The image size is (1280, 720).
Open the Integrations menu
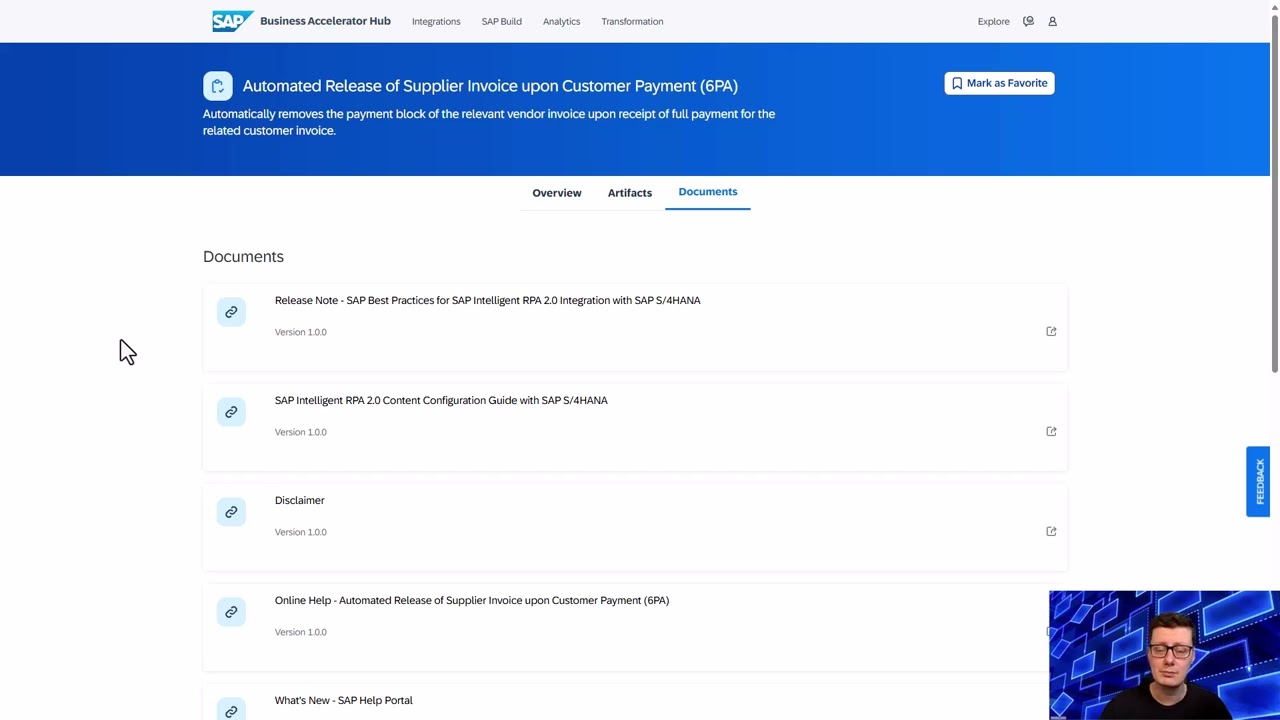[436, 21]
